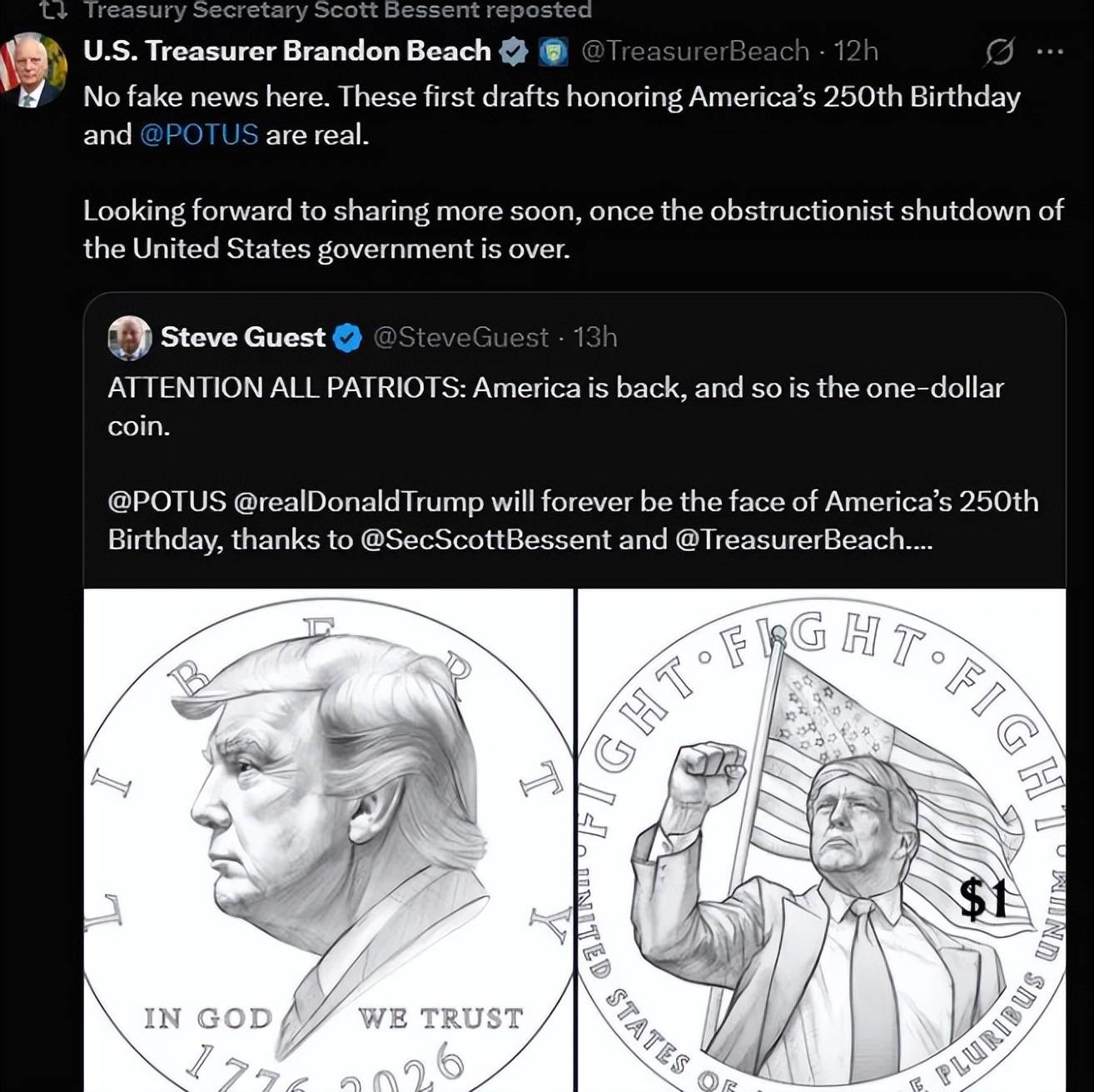Image resolution: width=1094 pixels, height=1092 pixels.
Task: Expand the truncated quoted post text ellipsis
Action: pyautogui.click(x=919, y=540)
